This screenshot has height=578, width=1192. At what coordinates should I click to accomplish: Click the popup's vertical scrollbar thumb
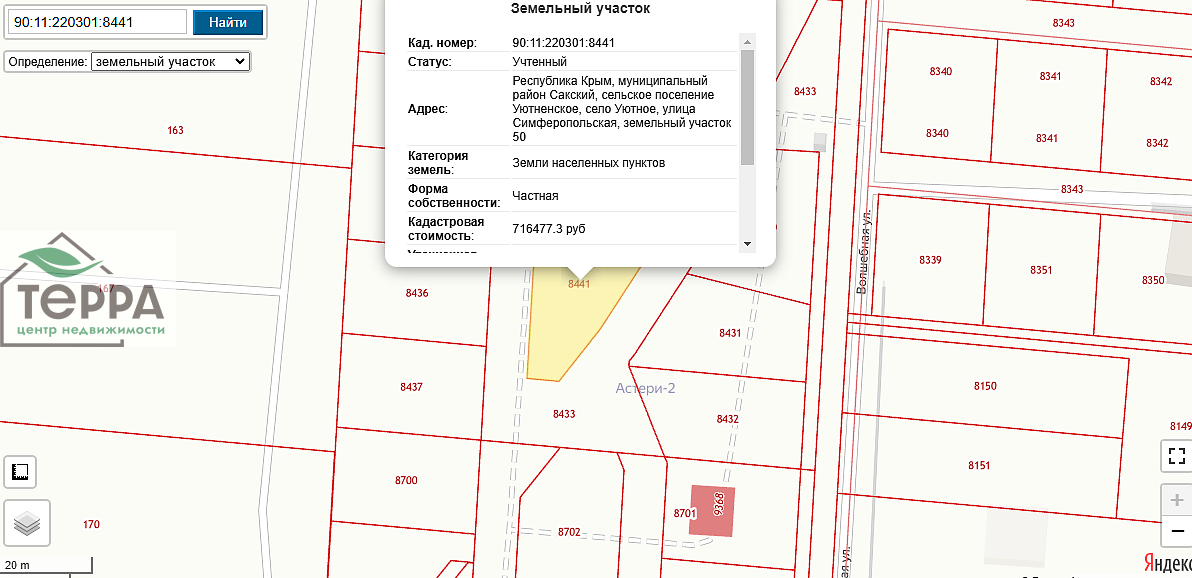click(x=746, y=107)
